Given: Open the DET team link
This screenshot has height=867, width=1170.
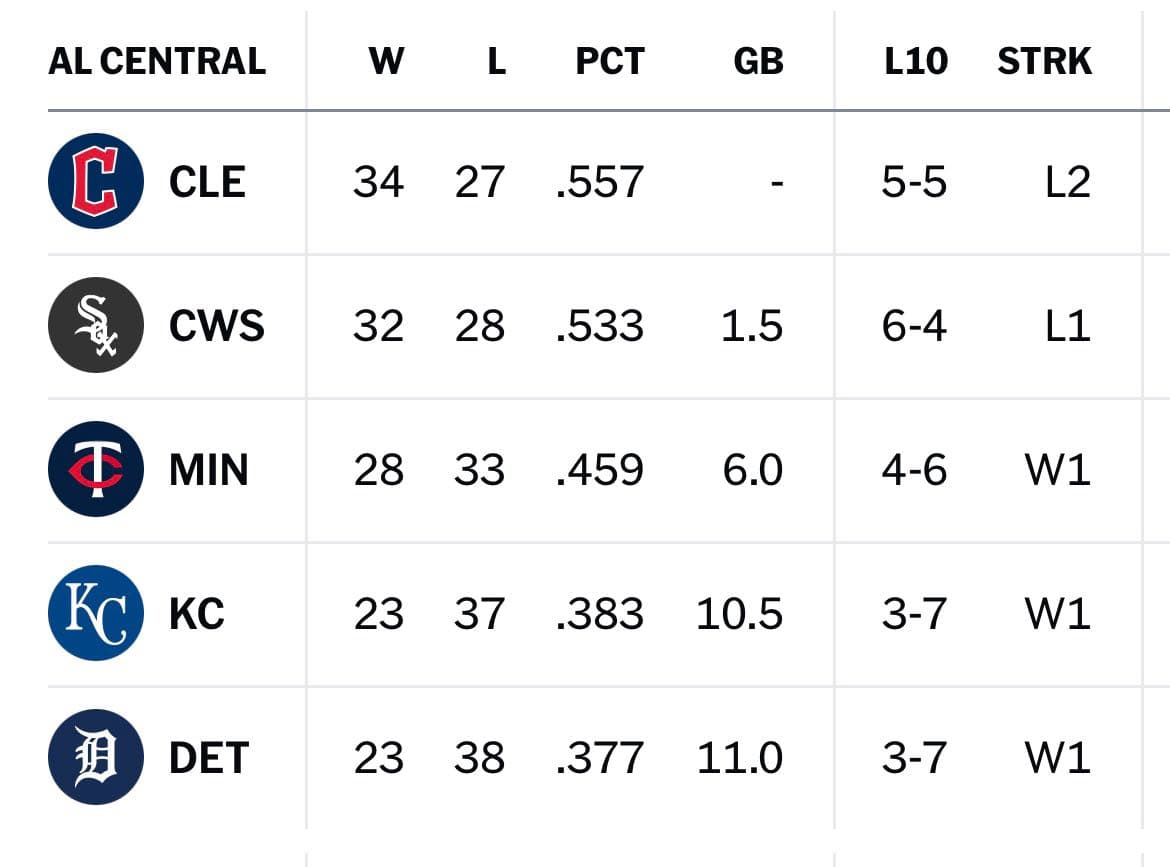Looking at the screenshot, I should coord(208,758).
